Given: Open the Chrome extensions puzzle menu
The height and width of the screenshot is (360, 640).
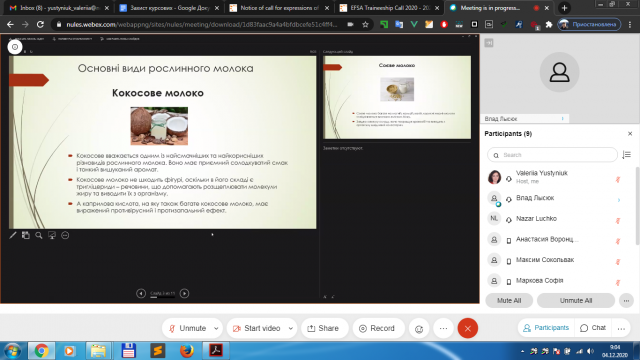Looking at the screenshot, I should [x=549, y=24].
